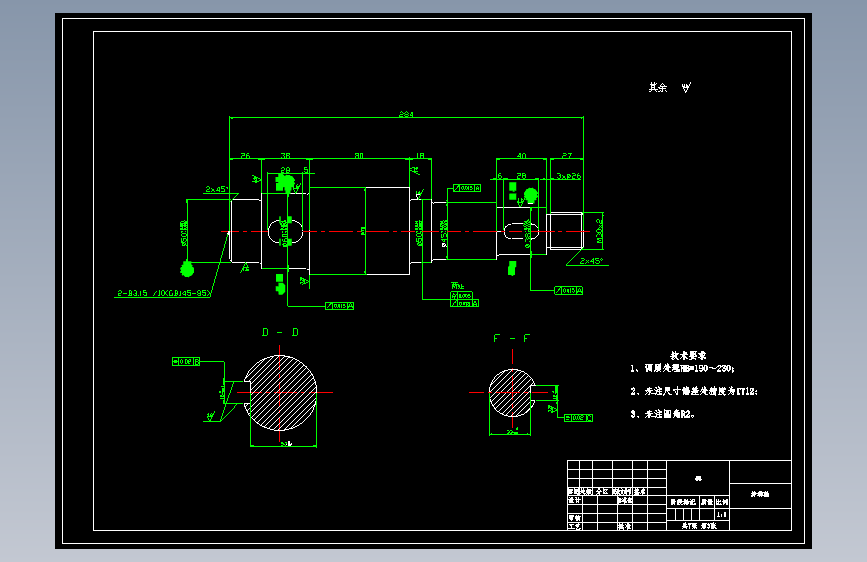This screenshot has width=867, height=562.
Task: Click the 分区 header cell in title block
Action: coord(602,491)
